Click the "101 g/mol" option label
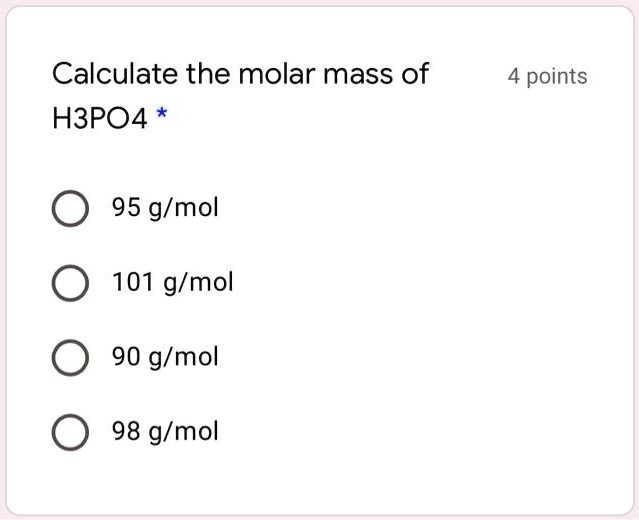639x520 pixels. click(172, 283)
